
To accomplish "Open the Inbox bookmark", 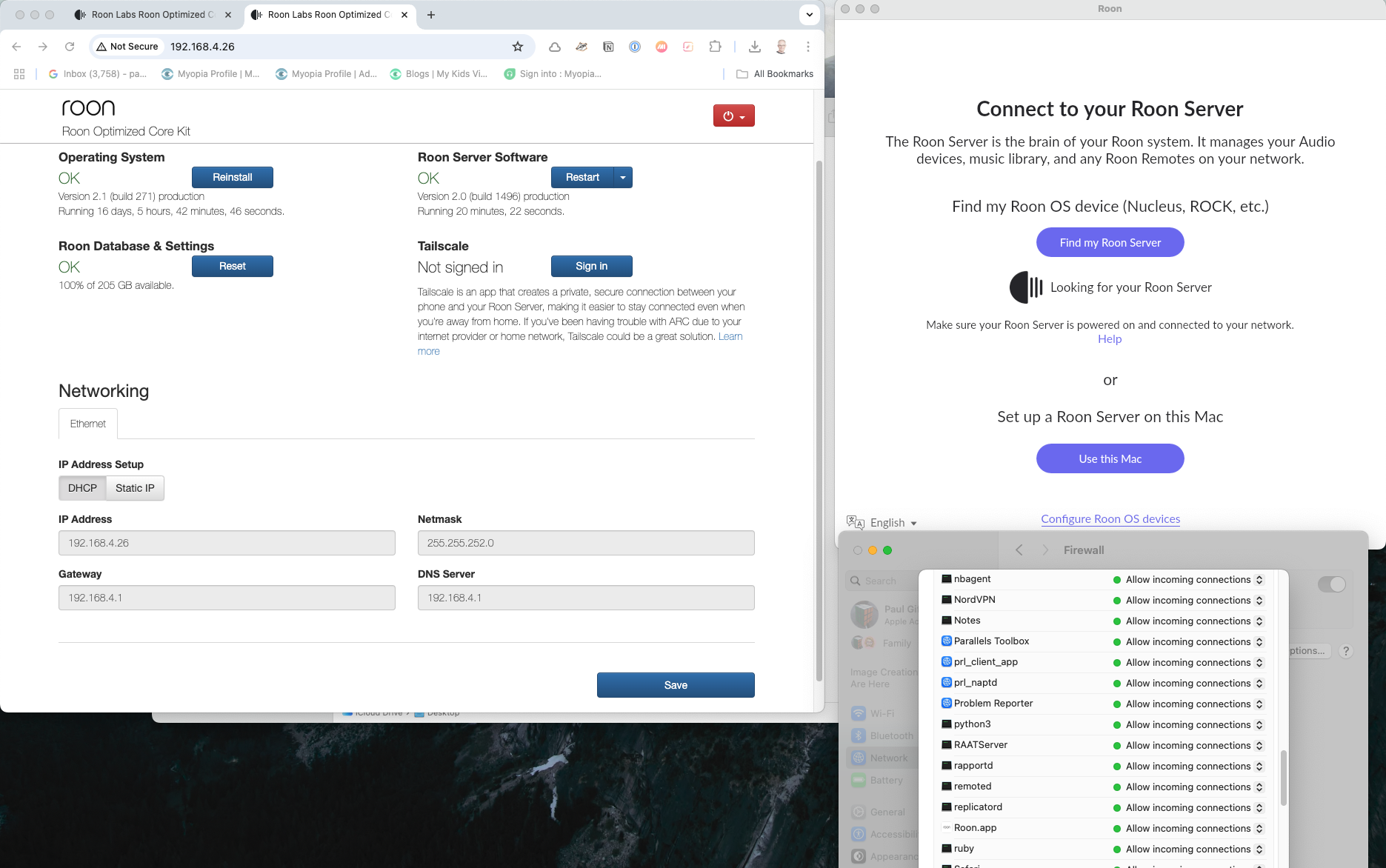I will tap(97, 74).
